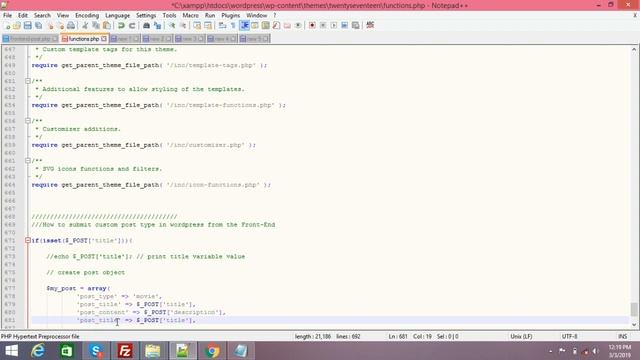Click the Zoom In toolbar icon
640x360 pixels.
172,26
